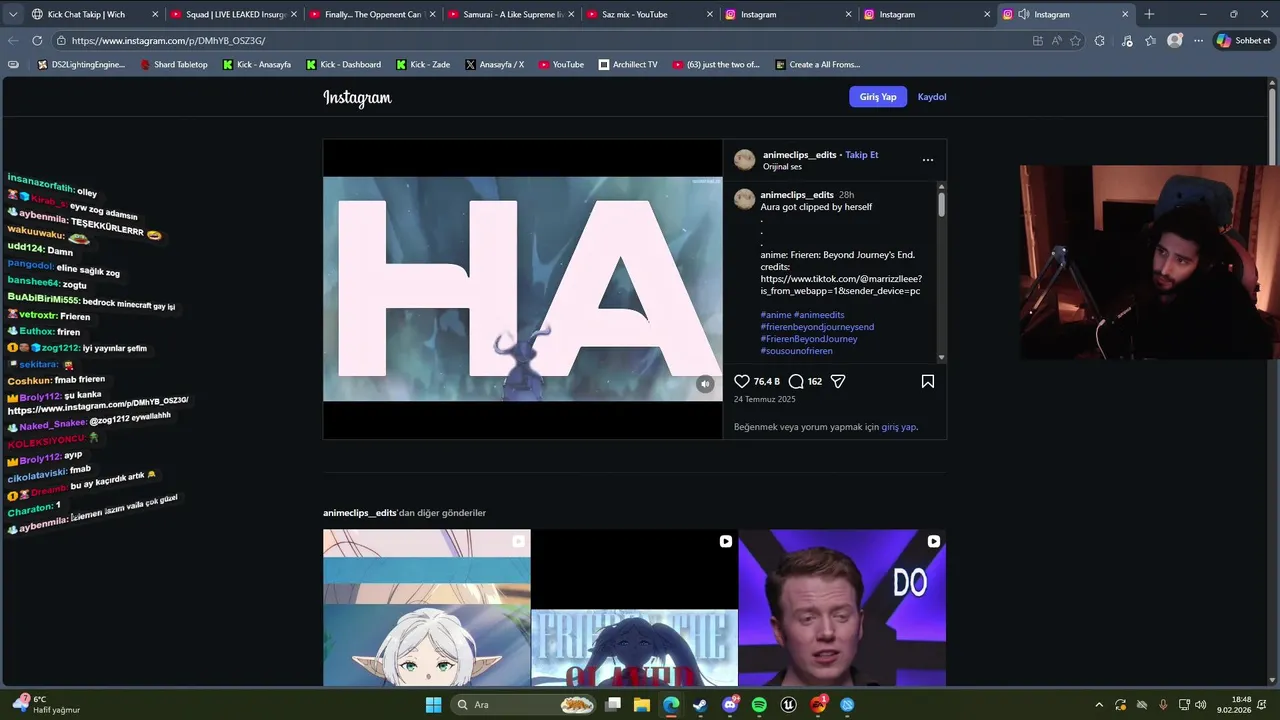Click the Kaydol link
This screenshot has width=1280, height=720.
coord(932,97)
